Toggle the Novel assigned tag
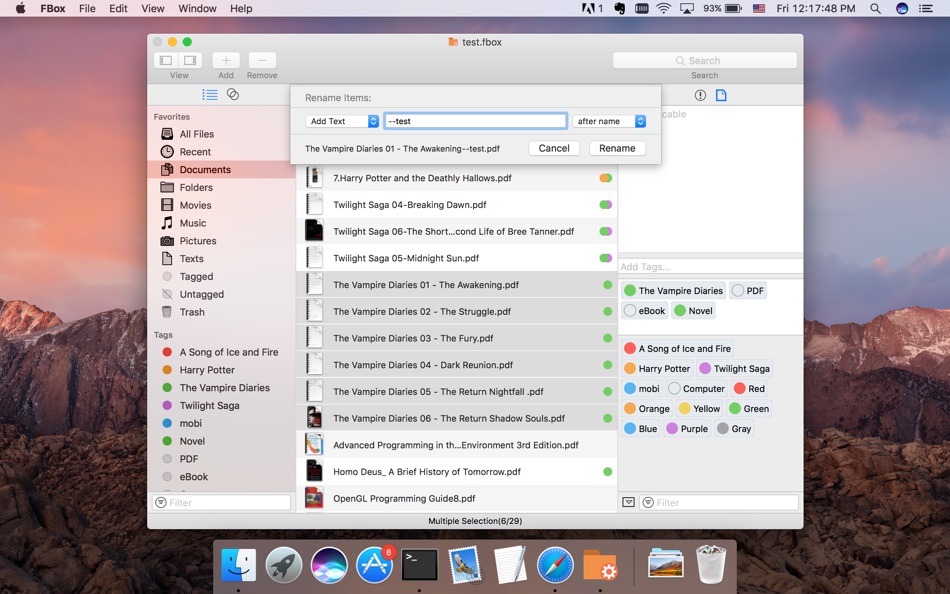The width and height of the screenshot is (950, 594). [694, 311]
